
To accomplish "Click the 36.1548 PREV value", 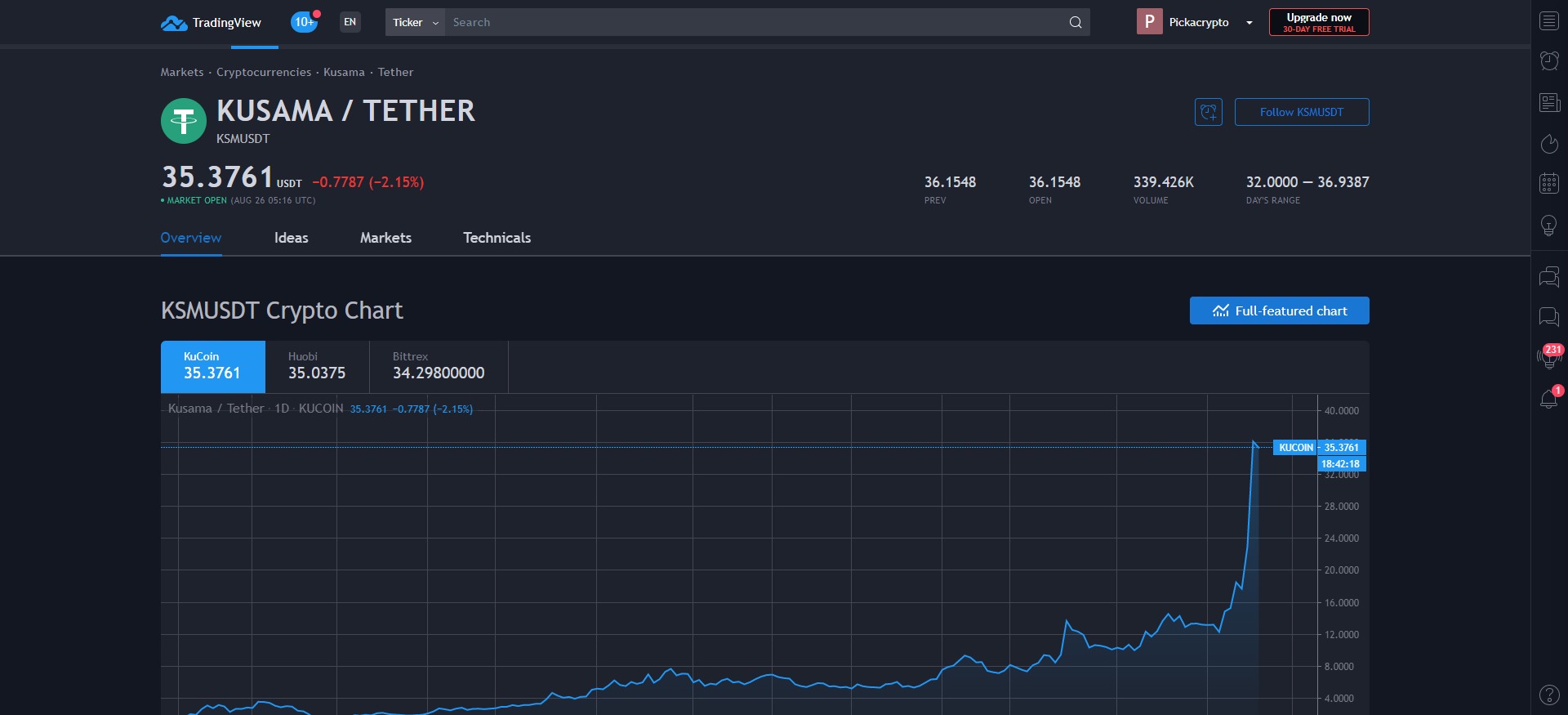I will pos(951,182).
